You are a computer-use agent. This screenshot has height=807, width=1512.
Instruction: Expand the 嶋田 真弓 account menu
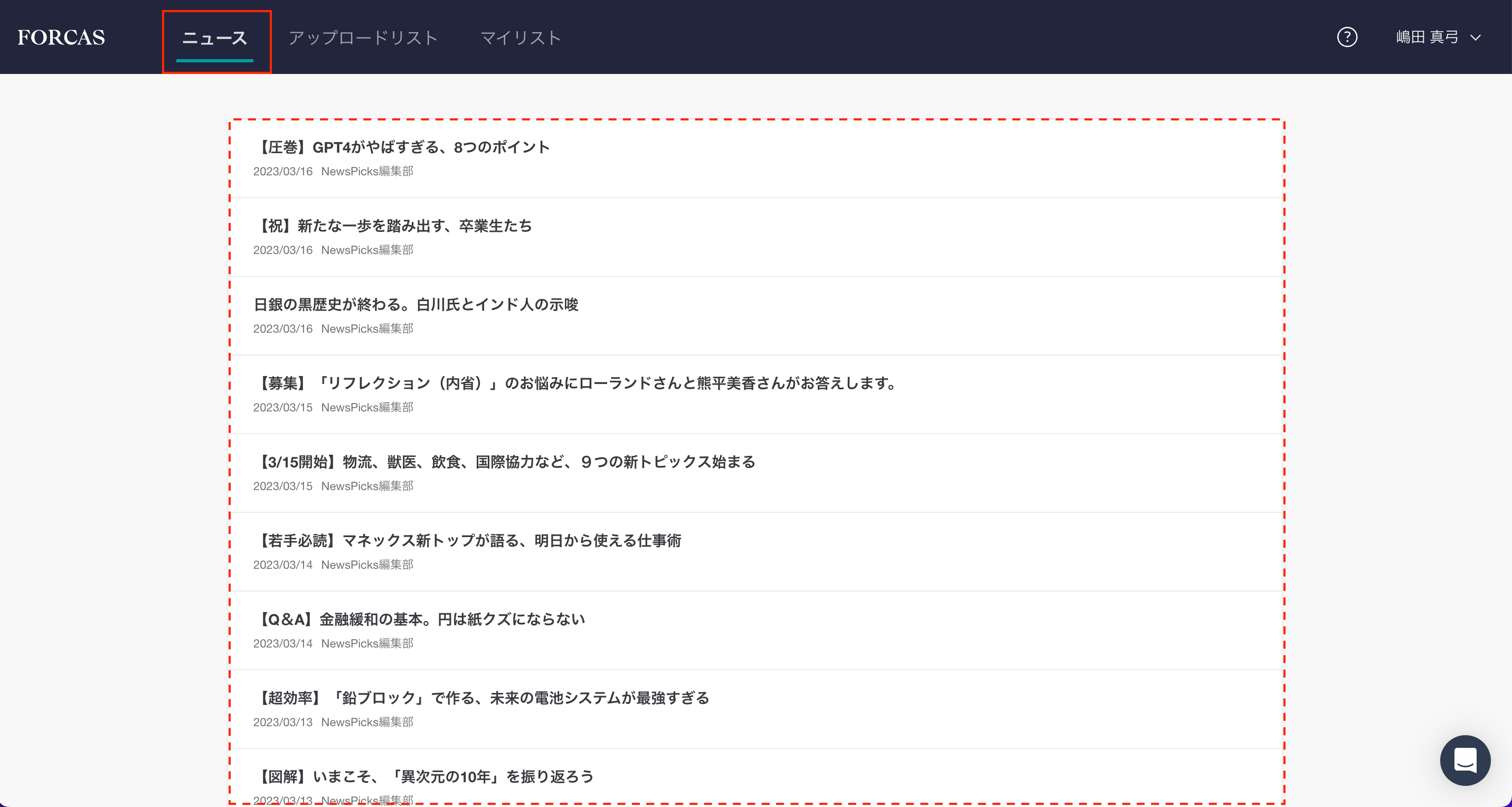(1428, 37)
